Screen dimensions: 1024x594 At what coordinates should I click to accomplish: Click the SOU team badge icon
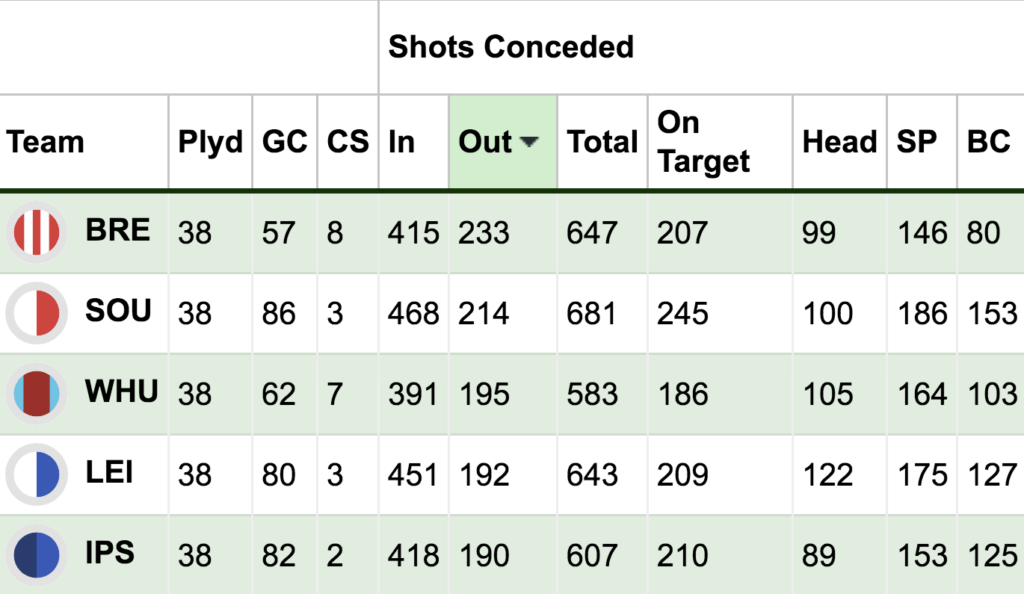tap(38, 313)
